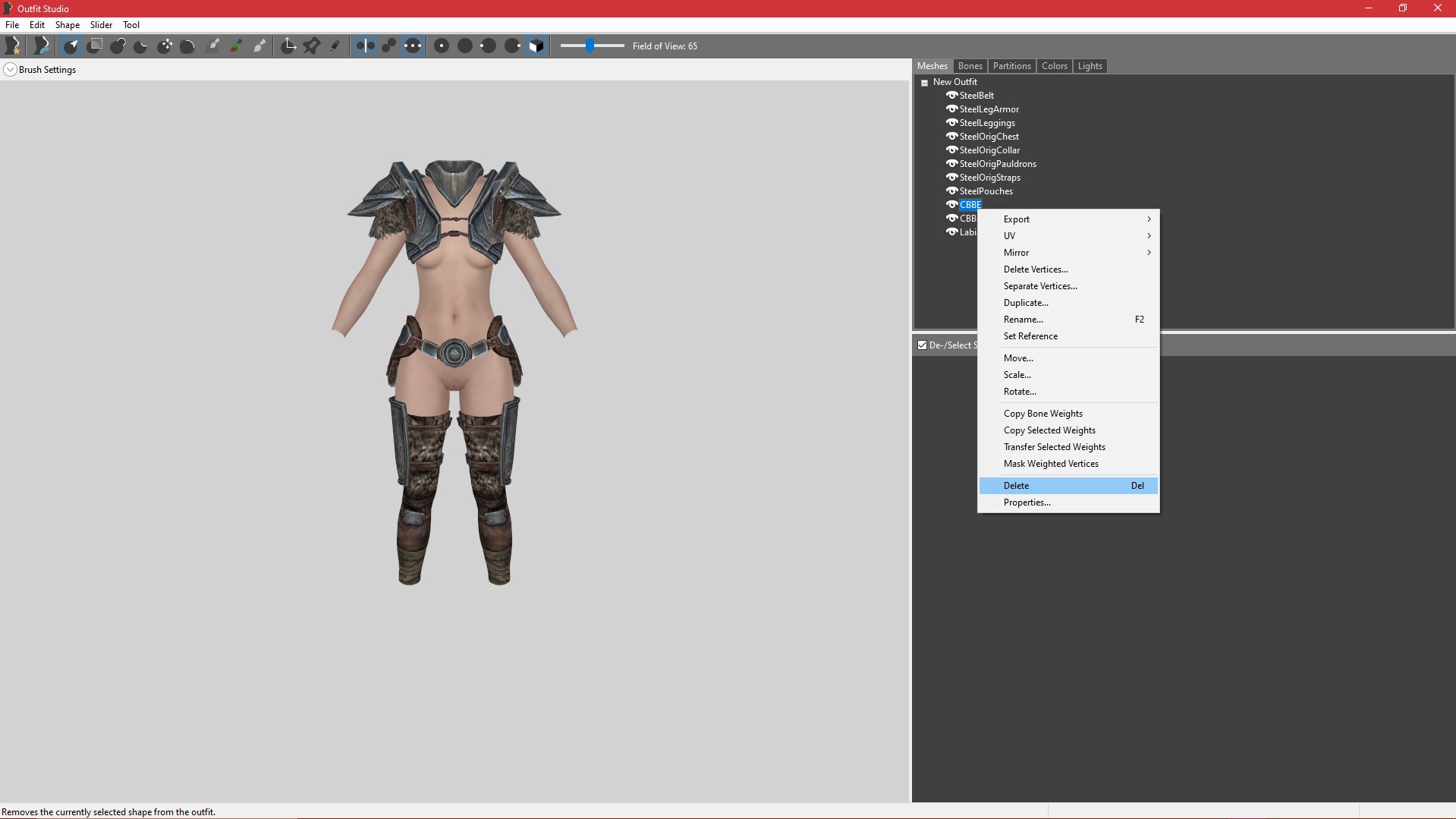Click the New Project toolbar icon
The width and height of the screenshot is (1456, 819).
(12, 46)
